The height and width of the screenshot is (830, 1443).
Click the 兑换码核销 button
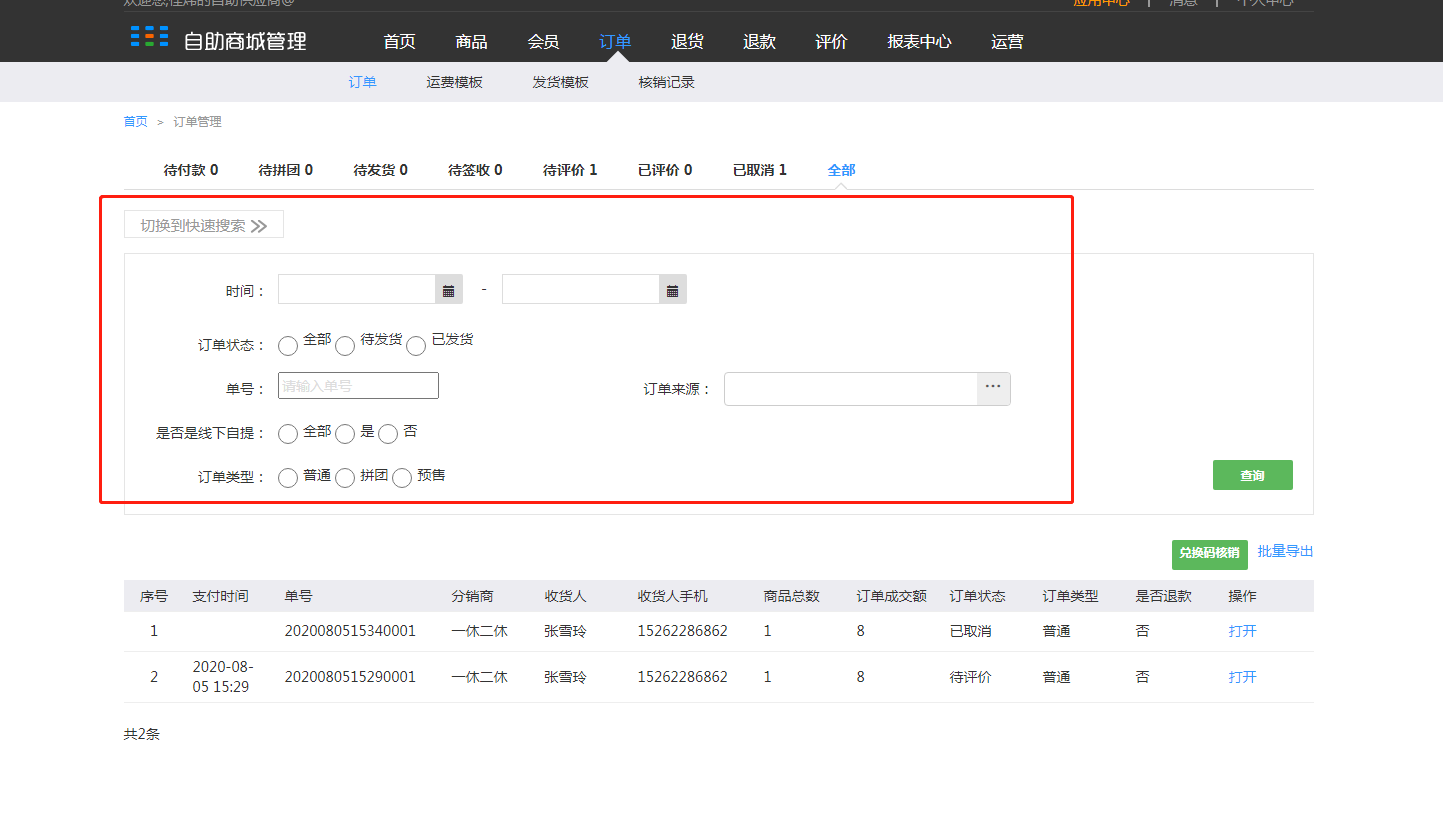[1209, 553]
